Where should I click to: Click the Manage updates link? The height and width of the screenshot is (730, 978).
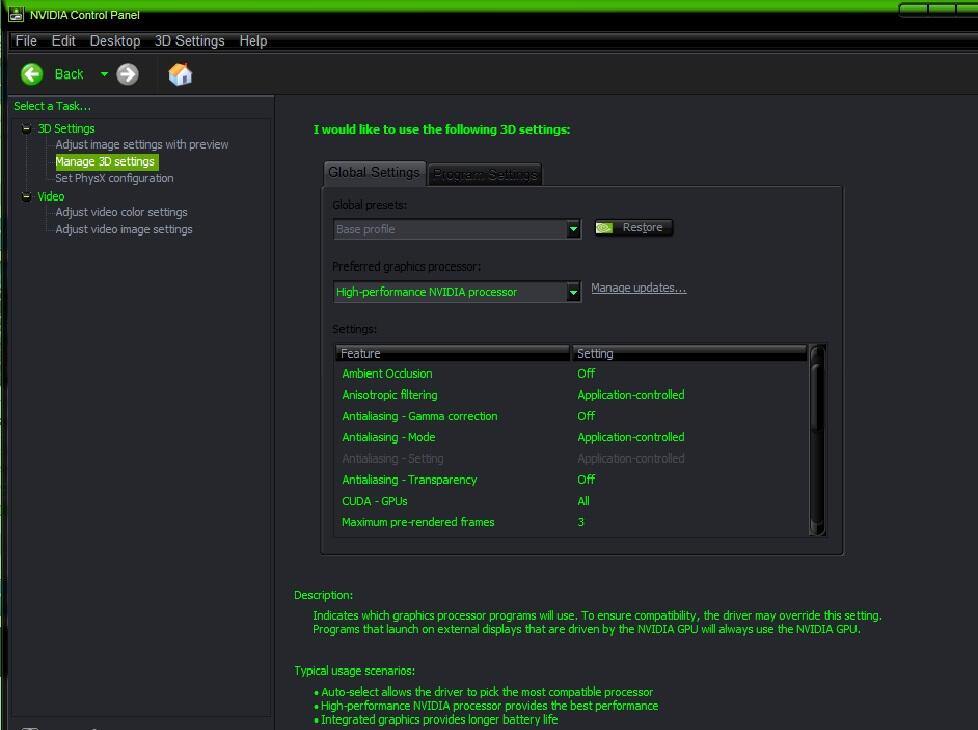639,288
